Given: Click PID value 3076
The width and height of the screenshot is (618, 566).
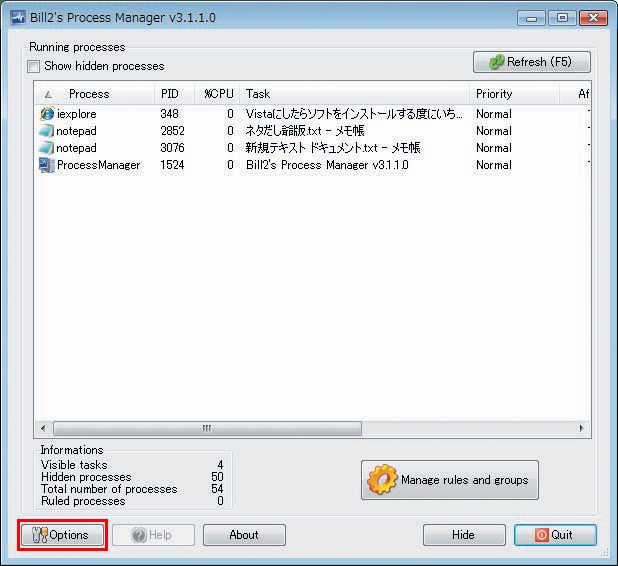Looking at the screenshot, I should tap(172, 148).
